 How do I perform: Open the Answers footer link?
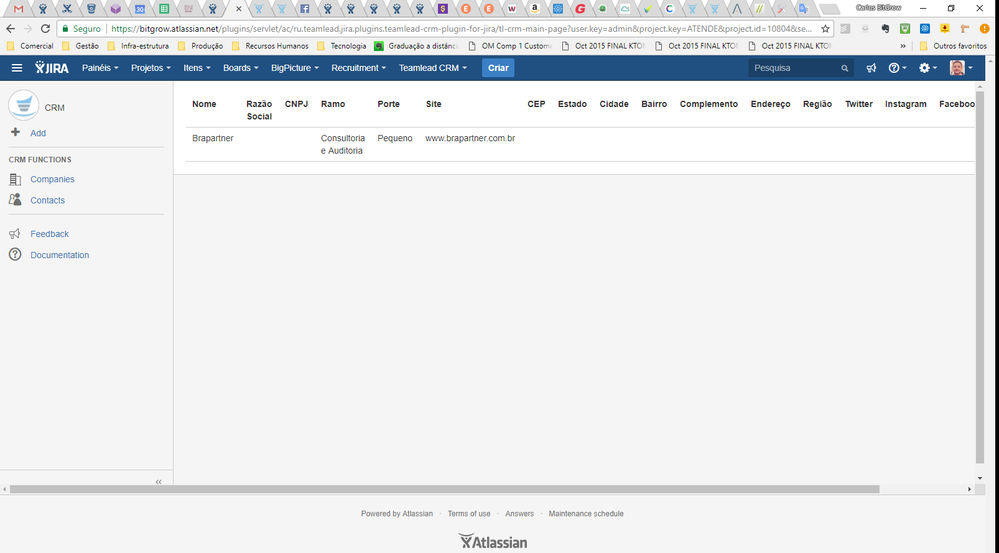click(519, 514)
